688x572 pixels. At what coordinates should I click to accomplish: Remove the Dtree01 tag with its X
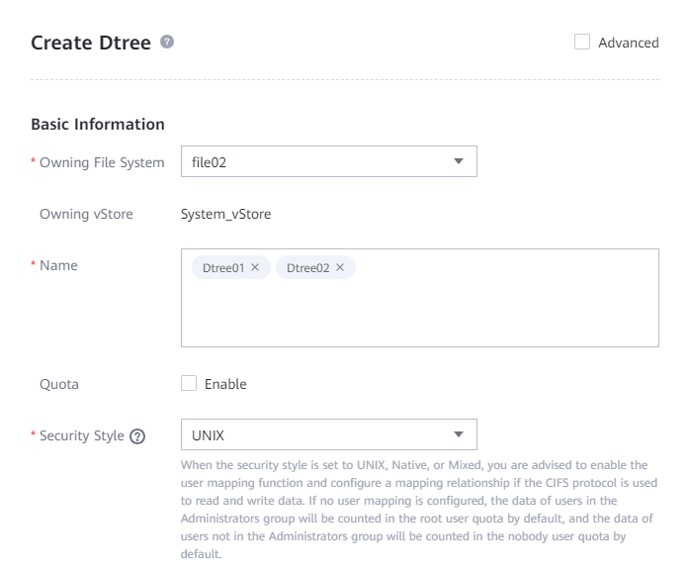click(255, 267)
